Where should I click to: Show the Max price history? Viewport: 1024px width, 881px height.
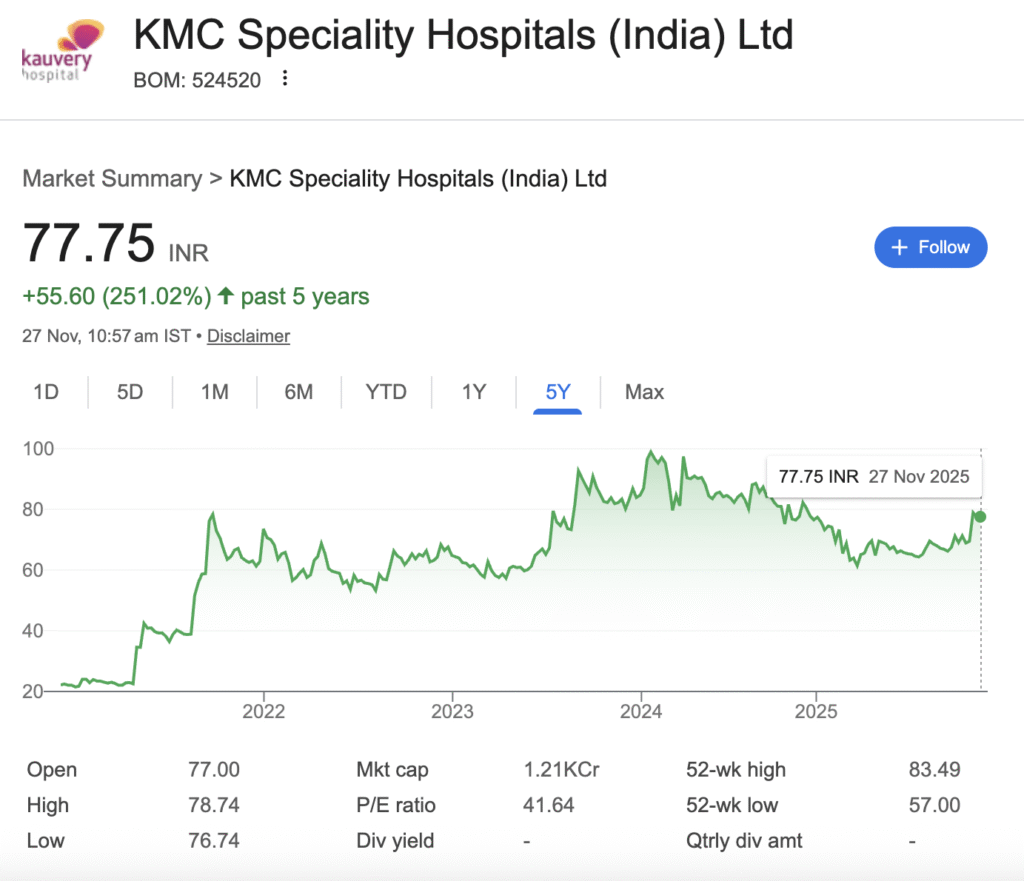(x=644, y=392)
